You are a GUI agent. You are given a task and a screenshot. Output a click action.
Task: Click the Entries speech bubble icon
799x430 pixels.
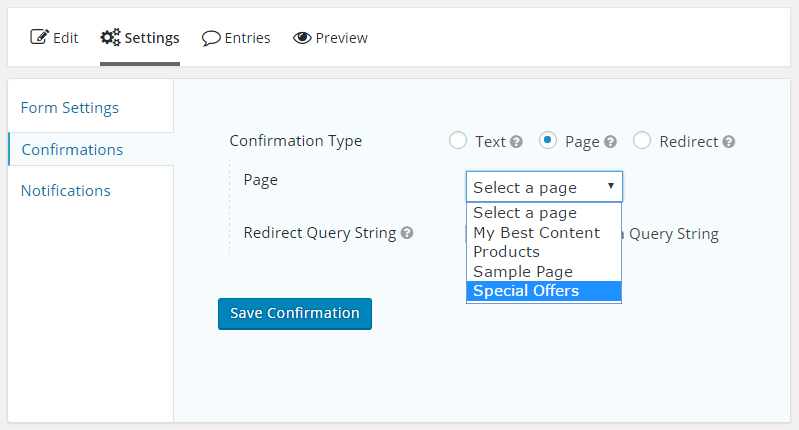211,38
